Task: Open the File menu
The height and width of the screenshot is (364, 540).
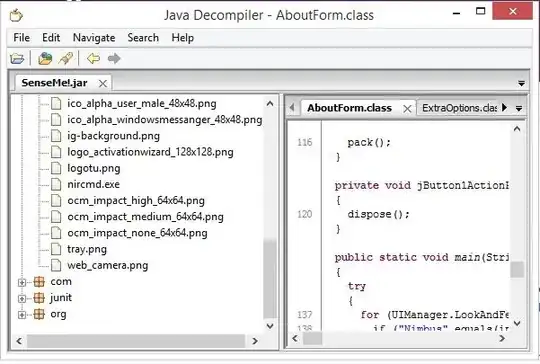Action: [x=21, y=38]
